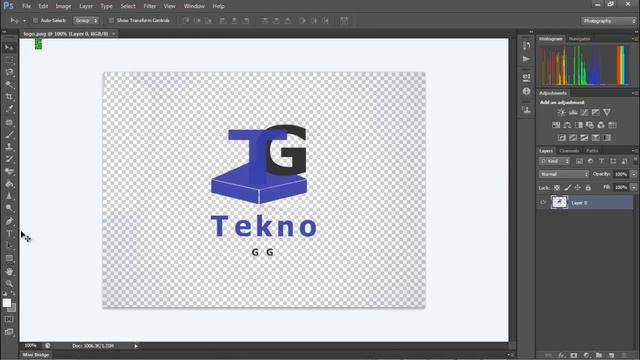
Task: Add a Vibrance adjustment
Action: click(607, 112)
